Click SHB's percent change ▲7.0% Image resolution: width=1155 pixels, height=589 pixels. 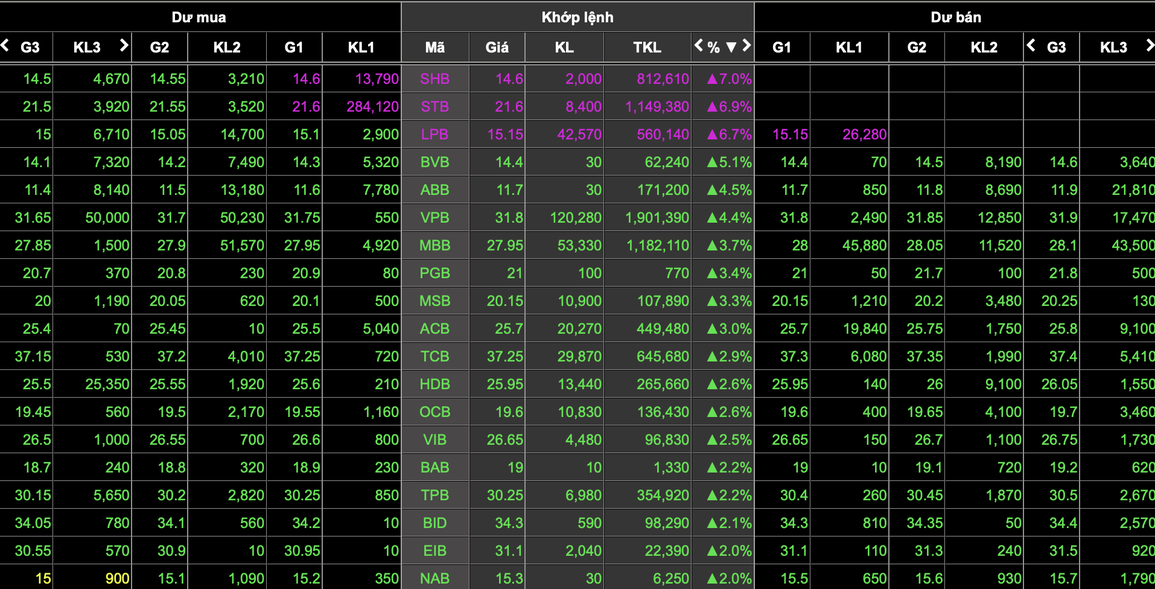729,79
